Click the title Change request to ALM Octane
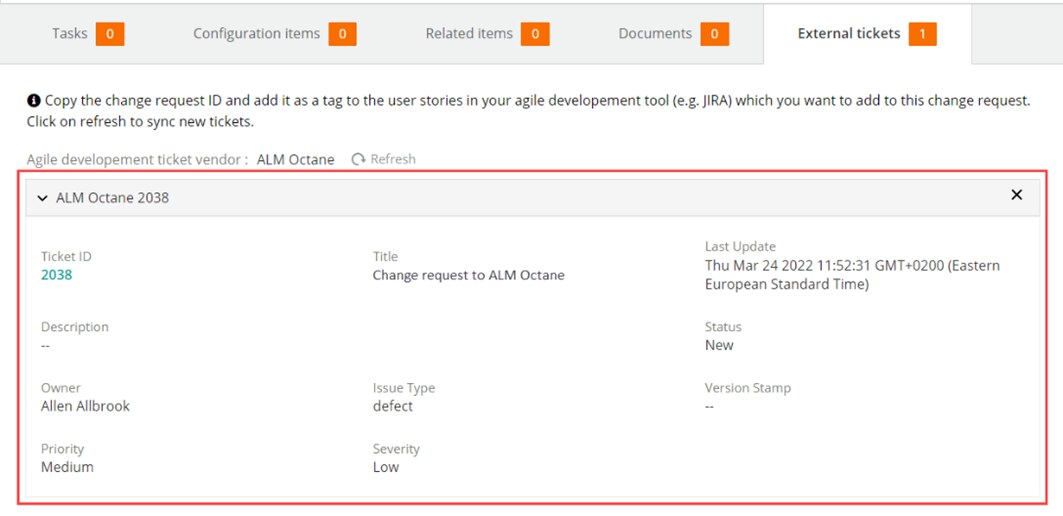Screen dimensions: 1063x516 coord(468,275)
